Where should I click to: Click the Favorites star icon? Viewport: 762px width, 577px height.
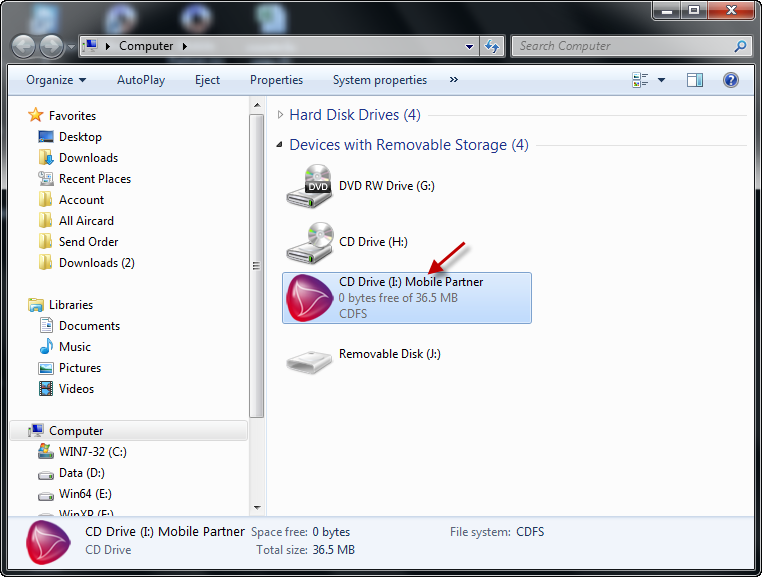coord(35,115)
